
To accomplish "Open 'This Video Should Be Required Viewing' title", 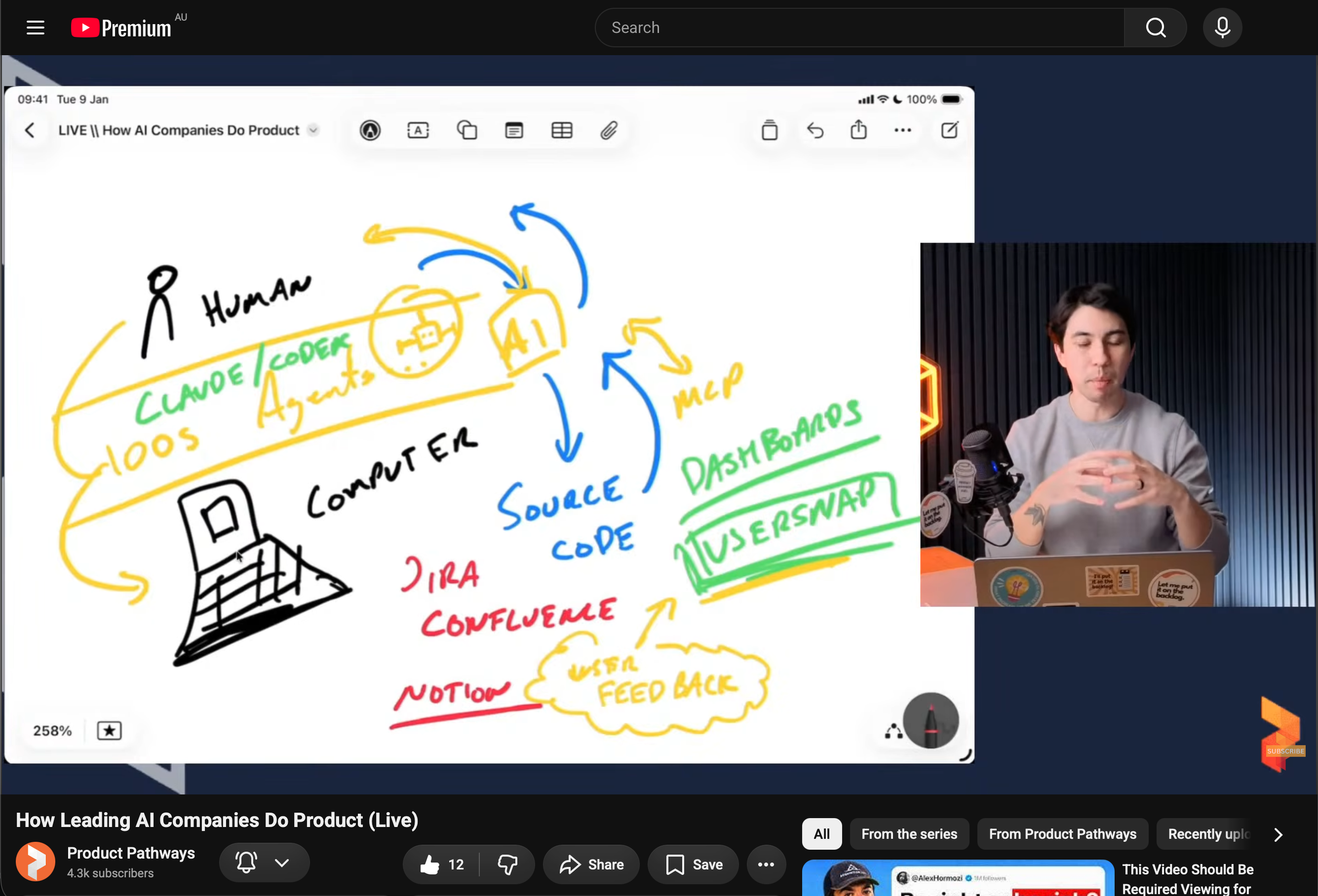I will 1188,879.
